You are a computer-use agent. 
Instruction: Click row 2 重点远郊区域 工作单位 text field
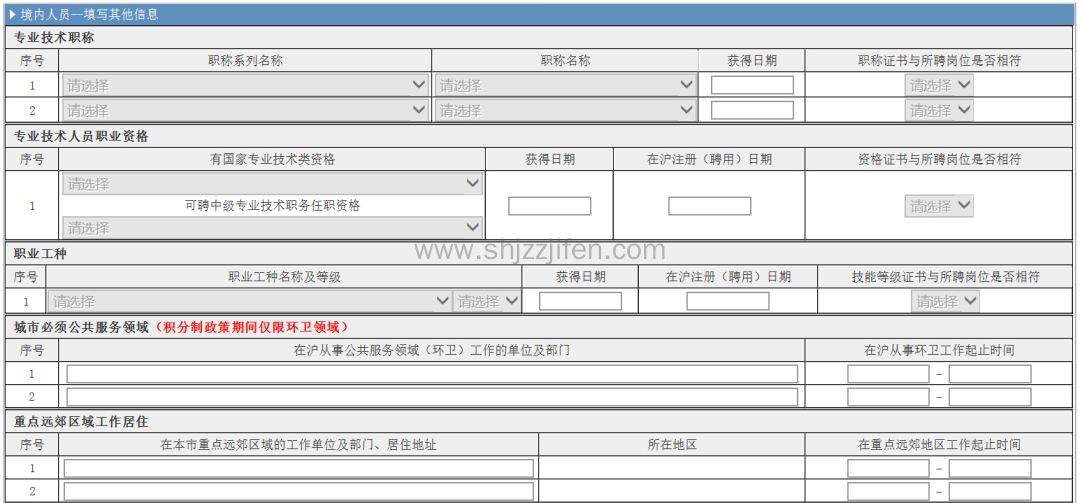[298, 492]
